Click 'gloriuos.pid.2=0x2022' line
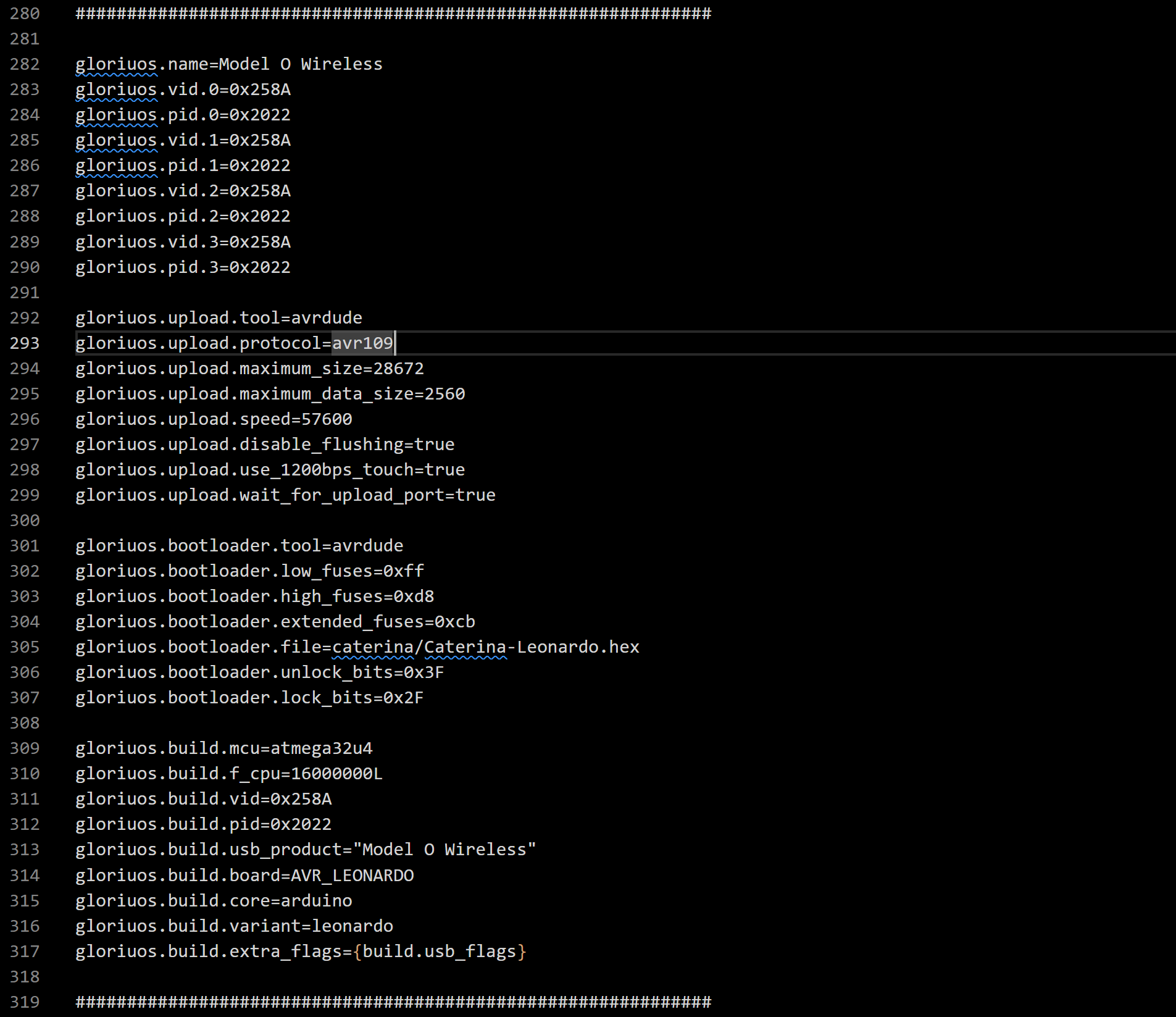This screenshot has width=1176, height=1017. point(183,216)
